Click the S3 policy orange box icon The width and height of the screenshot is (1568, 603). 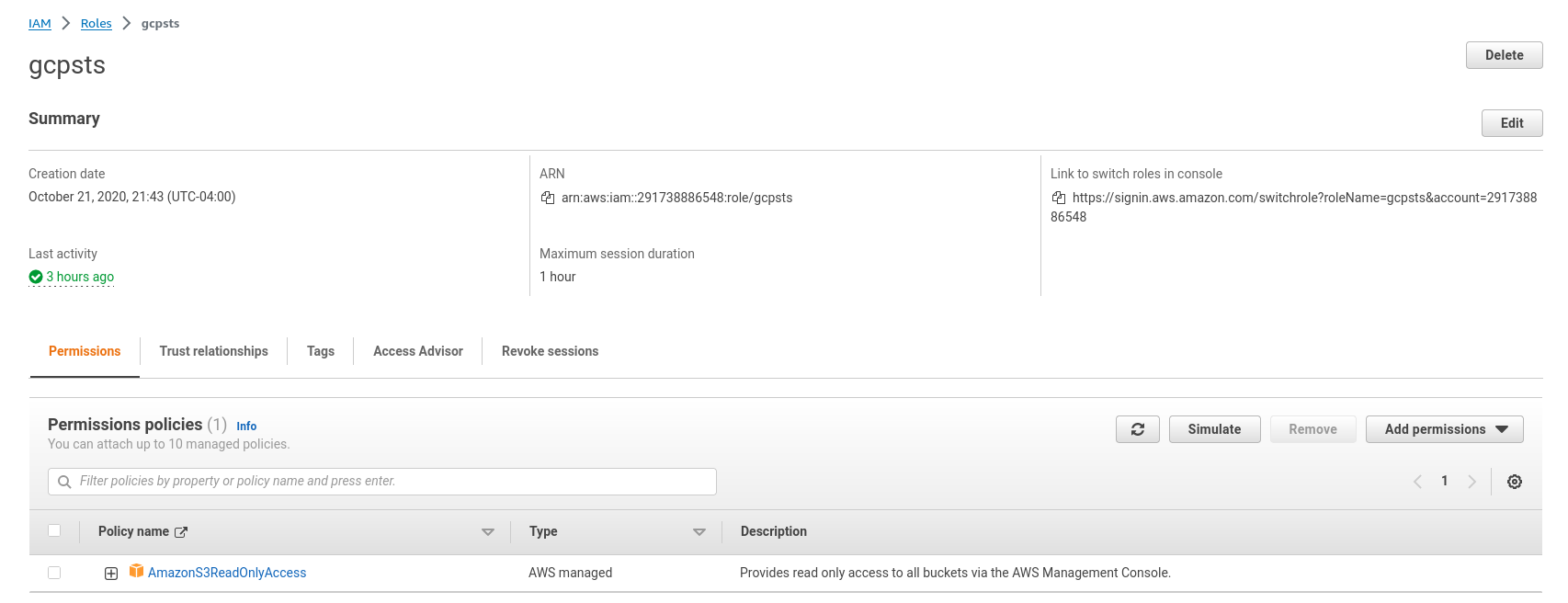click(136, 572)
